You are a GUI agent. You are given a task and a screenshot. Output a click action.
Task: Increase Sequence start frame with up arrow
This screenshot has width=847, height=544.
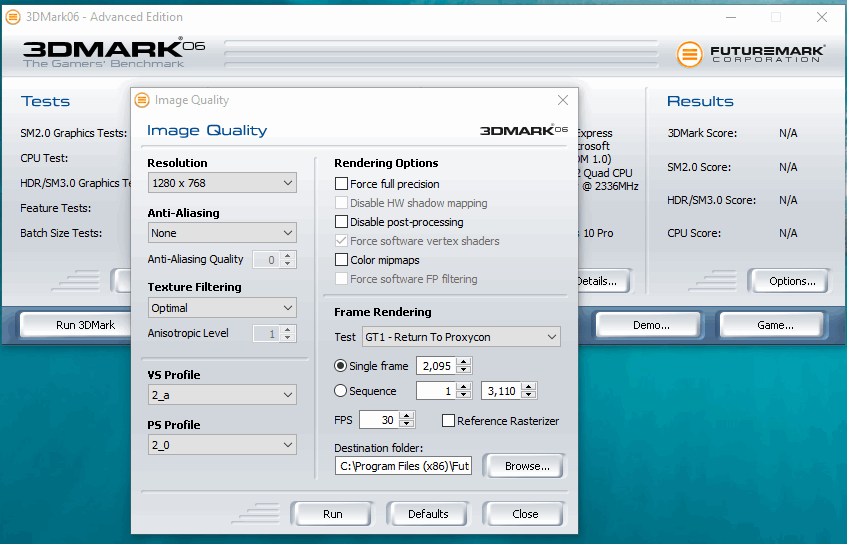[x=463, y=387]
